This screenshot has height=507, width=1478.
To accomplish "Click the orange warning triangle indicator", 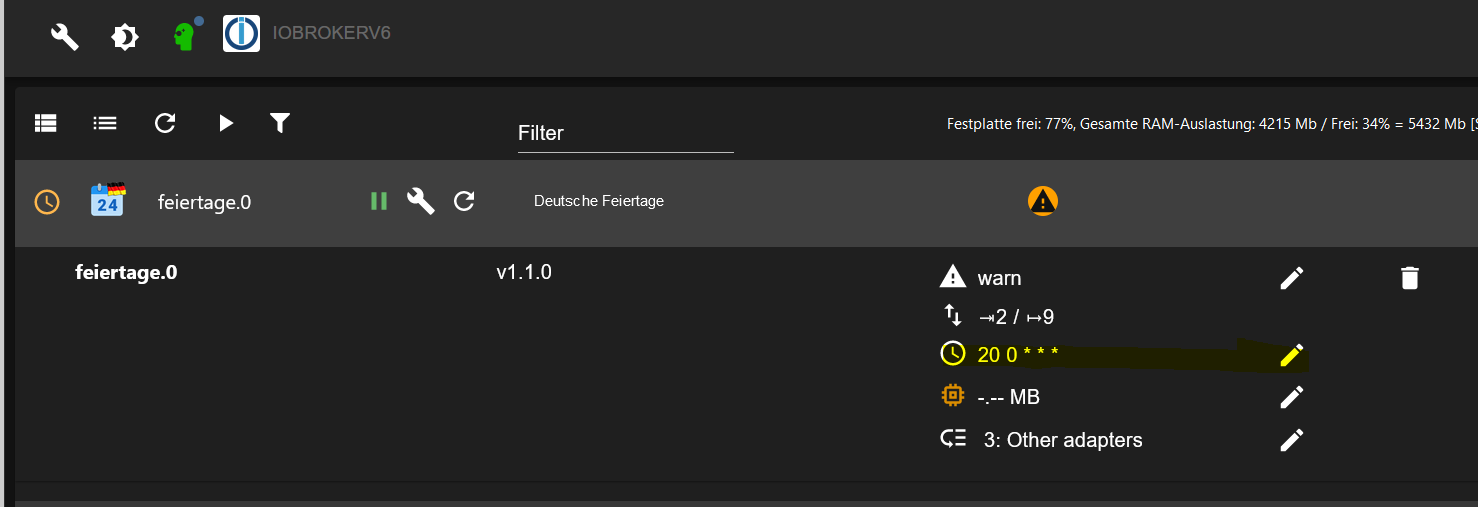I will pos(1042,201).
